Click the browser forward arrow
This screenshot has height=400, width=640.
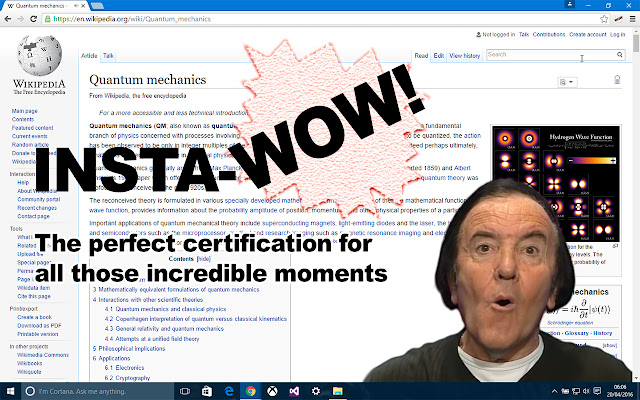[20, 19]
